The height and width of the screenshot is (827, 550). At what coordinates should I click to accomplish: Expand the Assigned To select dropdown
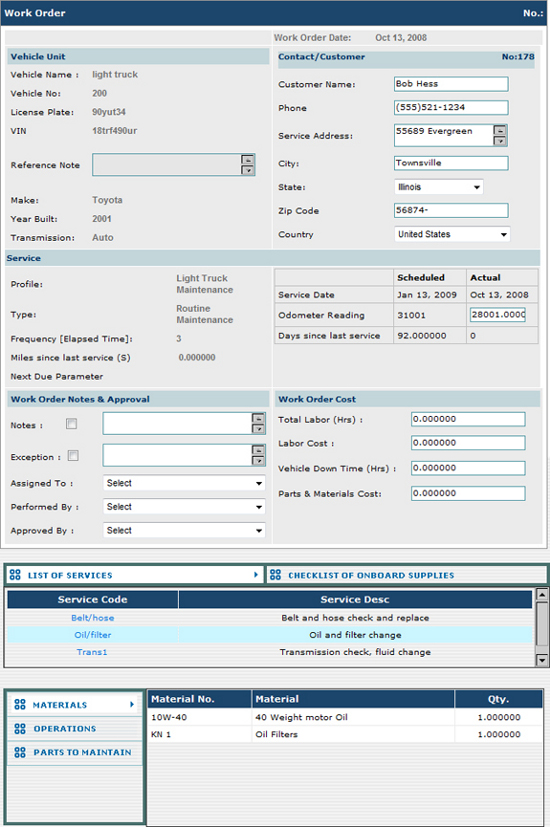tap(184, 483)
